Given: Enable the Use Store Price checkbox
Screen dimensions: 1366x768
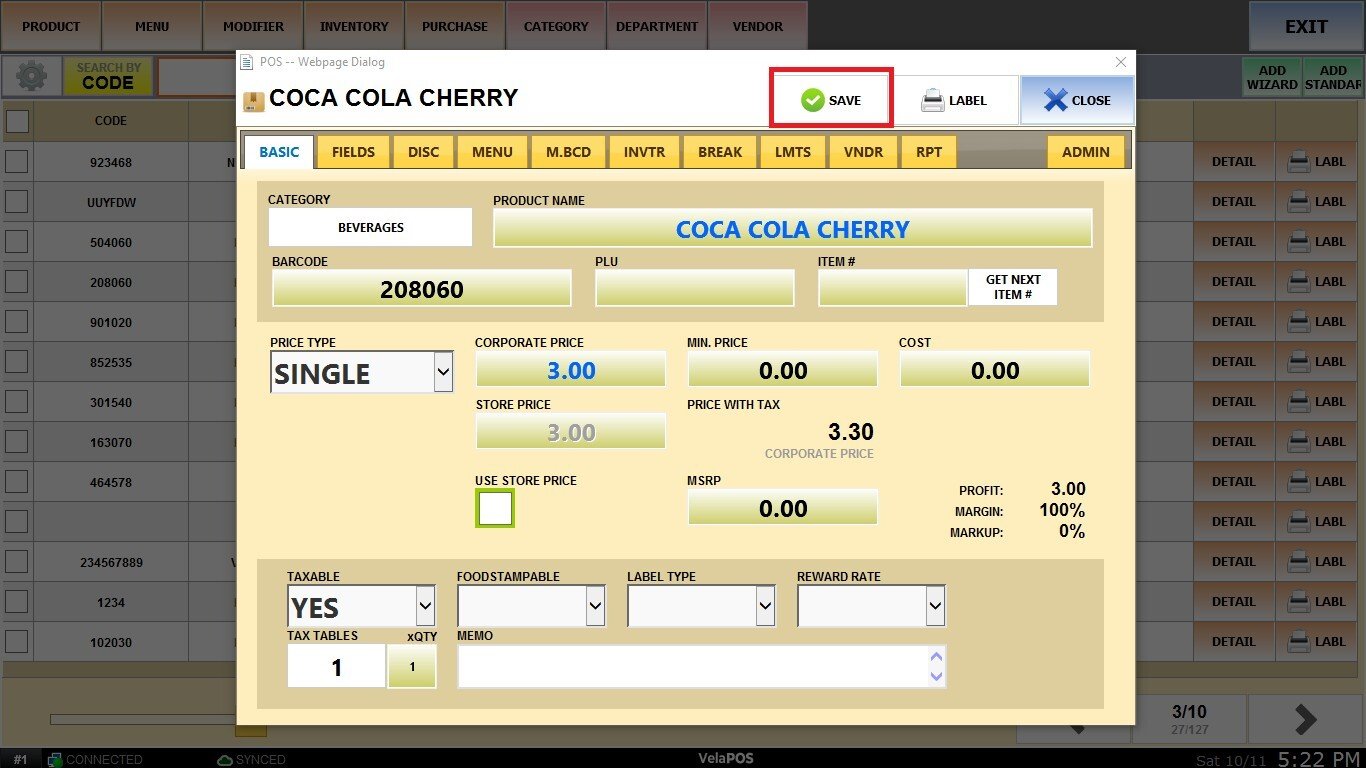Looking at the screenshot, I should pos(495,509).
